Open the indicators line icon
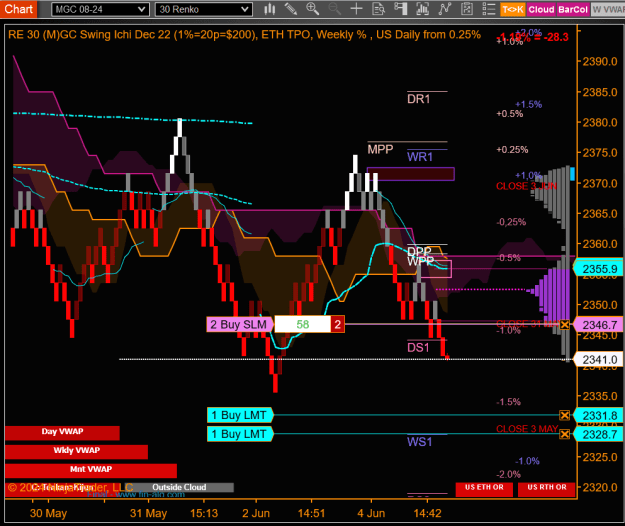 [x=444, y=9]
